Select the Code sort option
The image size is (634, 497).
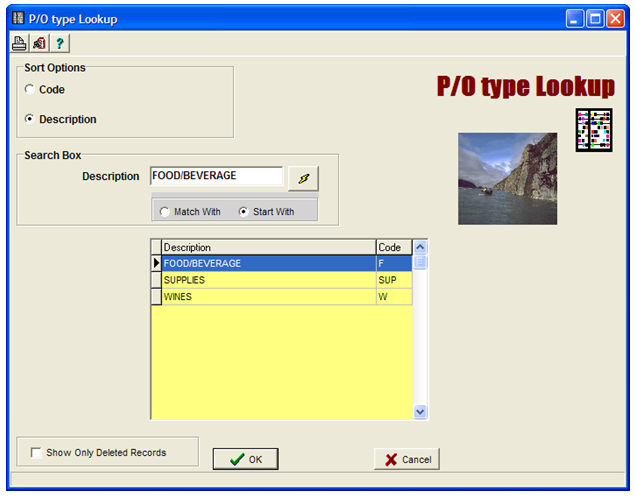point(30,90)
